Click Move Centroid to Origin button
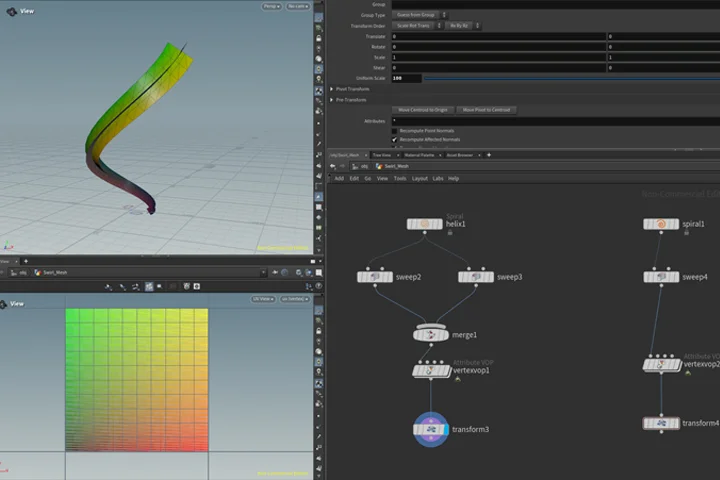 423,110
